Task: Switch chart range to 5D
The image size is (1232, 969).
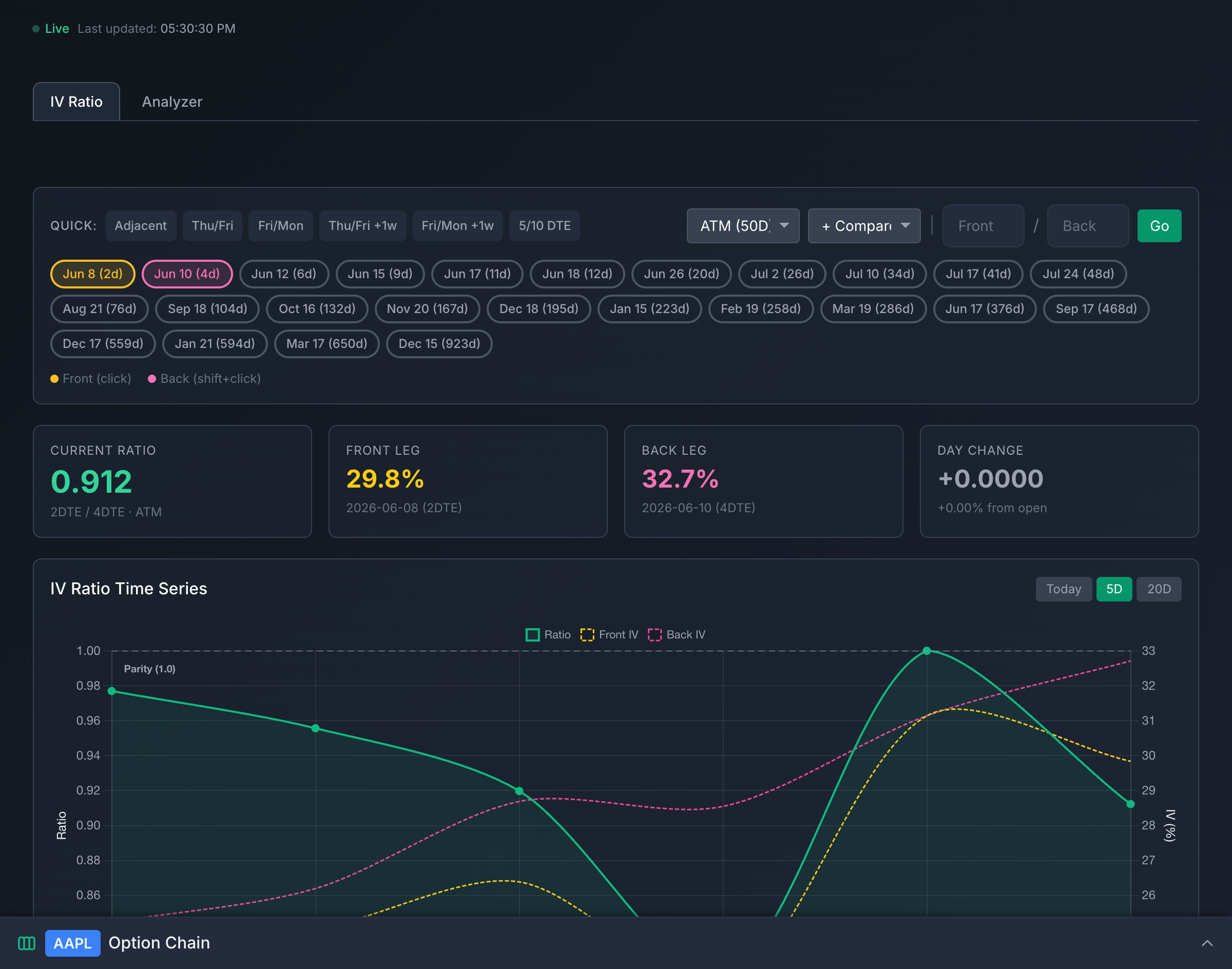Action: point(1114,589)
